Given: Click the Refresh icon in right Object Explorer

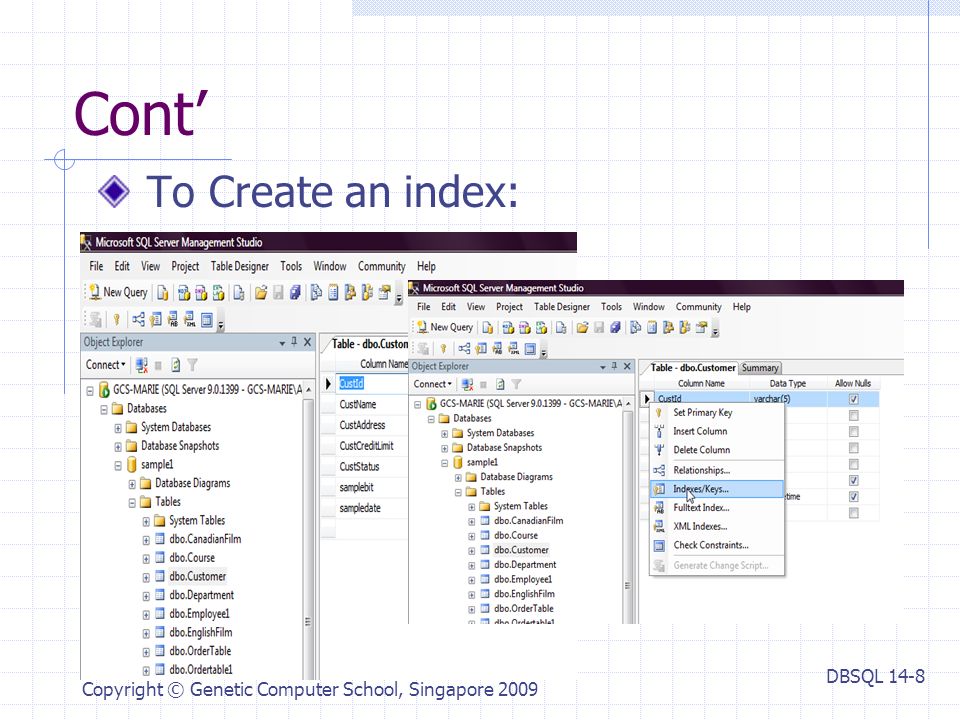Looking at the screenshot, I should click(500, 384).
